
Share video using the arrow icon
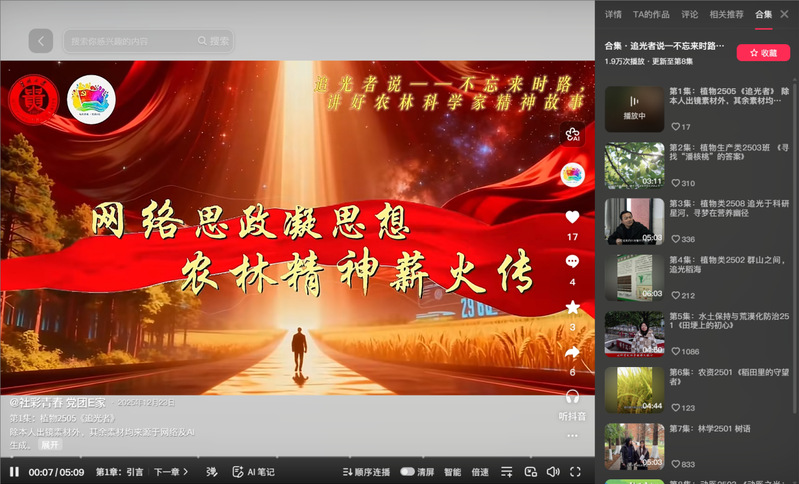572,352
